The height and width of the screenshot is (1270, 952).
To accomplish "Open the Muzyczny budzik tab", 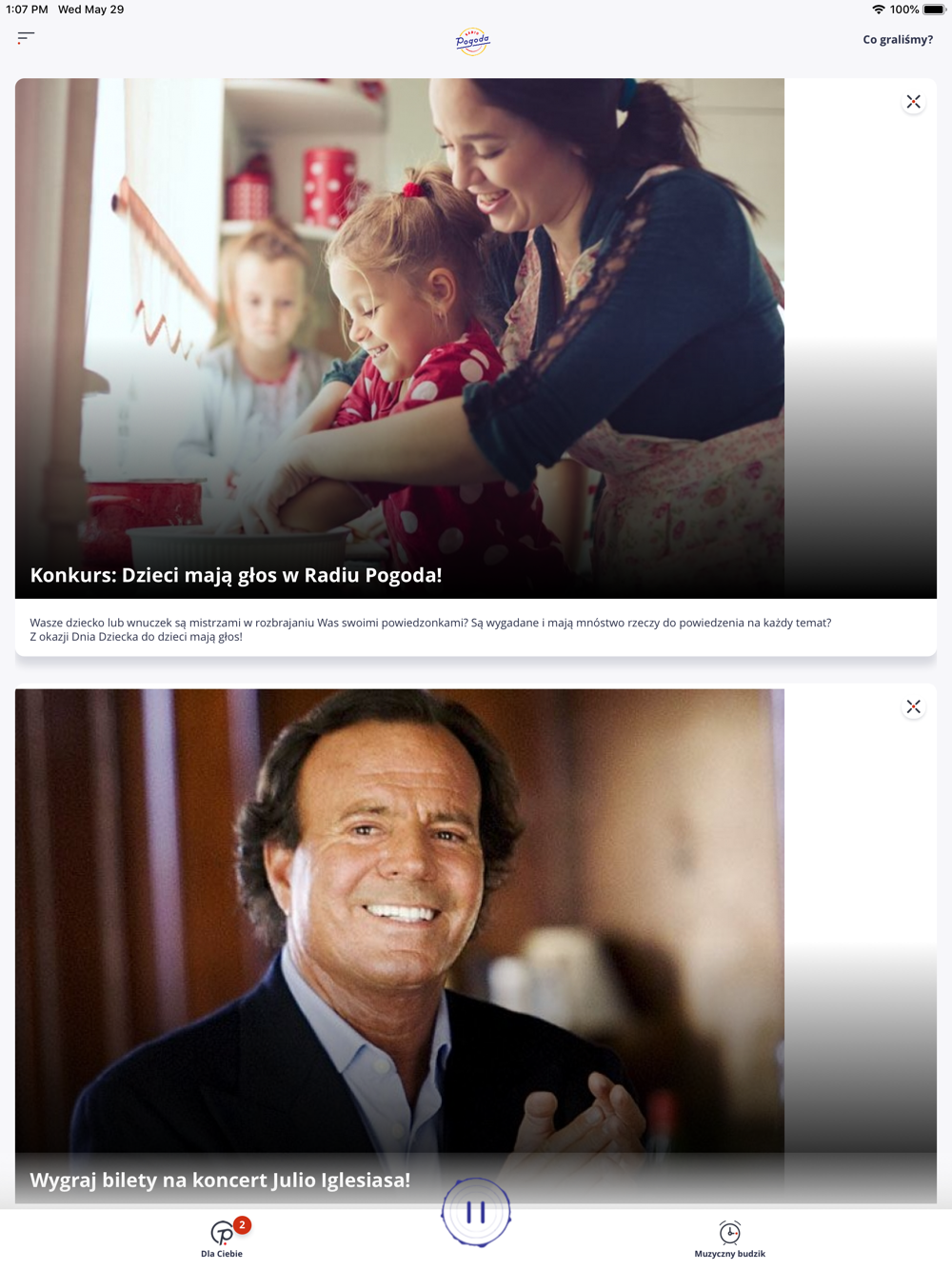I will tap(729, 1239).
